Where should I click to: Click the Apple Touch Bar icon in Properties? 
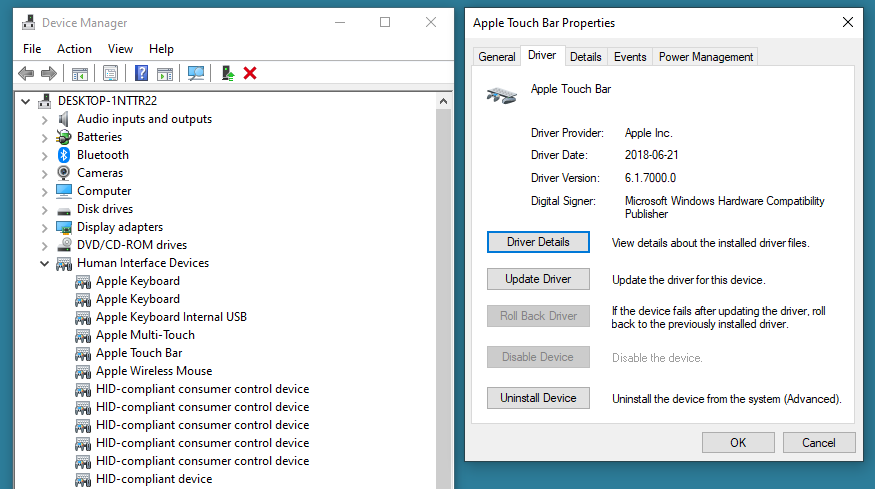coord(502,95)
